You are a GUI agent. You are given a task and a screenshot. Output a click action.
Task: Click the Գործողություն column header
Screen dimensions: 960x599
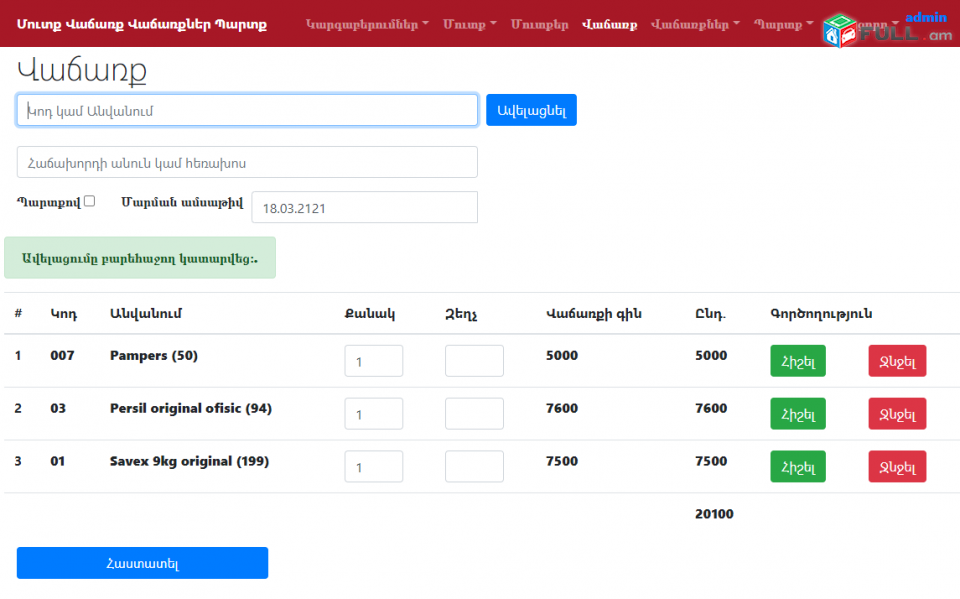pos(821,314)
